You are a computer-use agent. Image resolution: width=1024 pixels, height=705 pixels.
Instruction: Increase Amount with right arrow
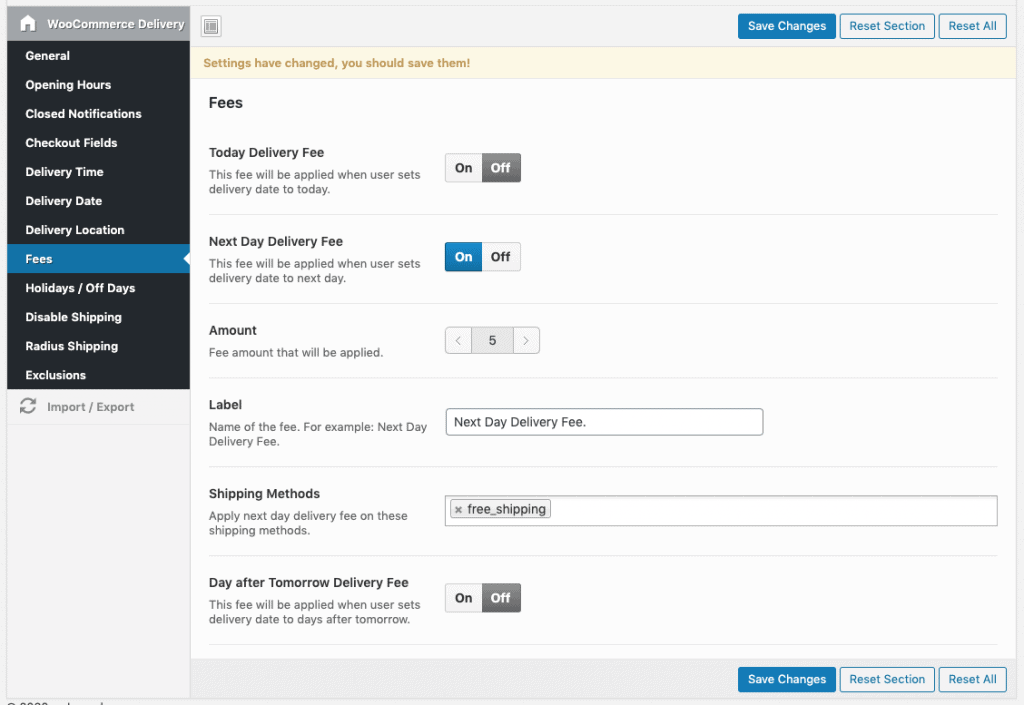point(527,341)
